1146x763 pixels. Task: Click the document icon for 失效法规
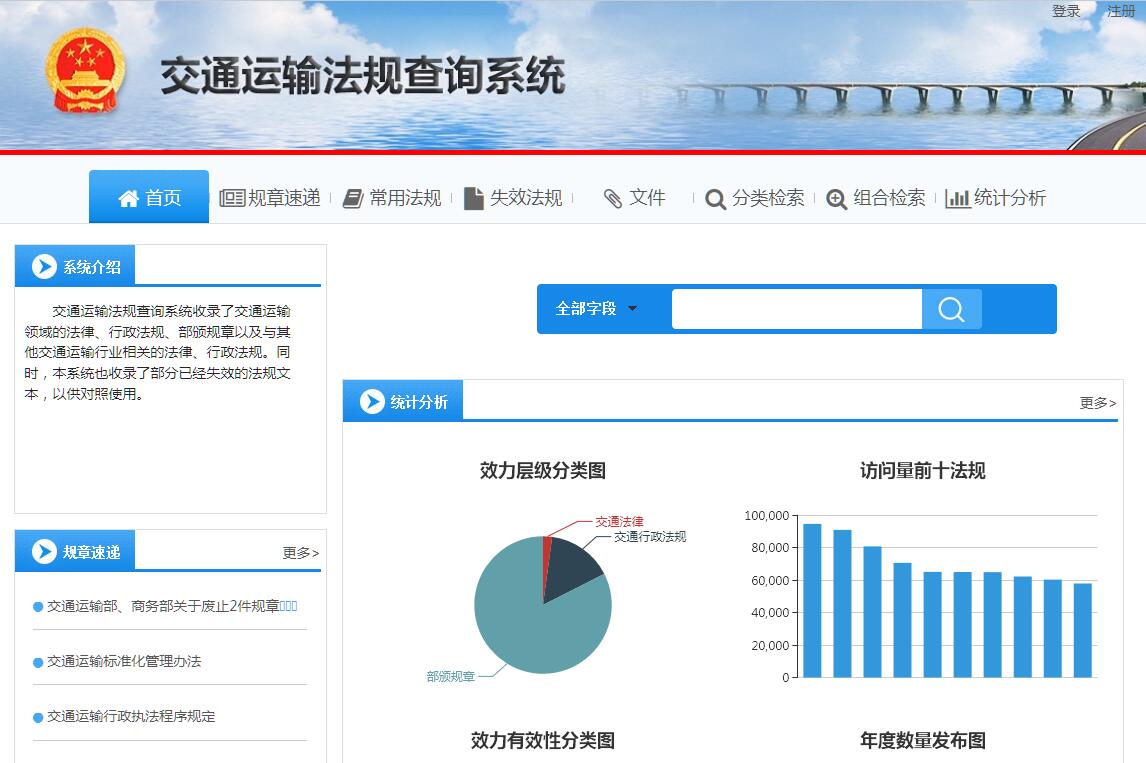click(x=474, y=198)
